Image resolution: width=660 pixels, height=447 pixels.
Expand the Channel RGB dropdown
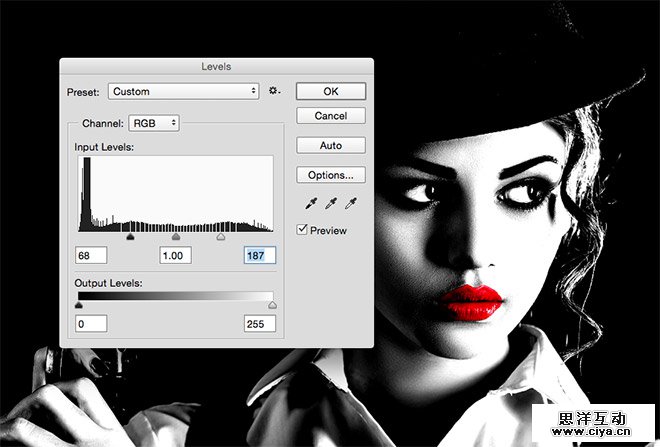pyautogui.click(x=153, y=123)
